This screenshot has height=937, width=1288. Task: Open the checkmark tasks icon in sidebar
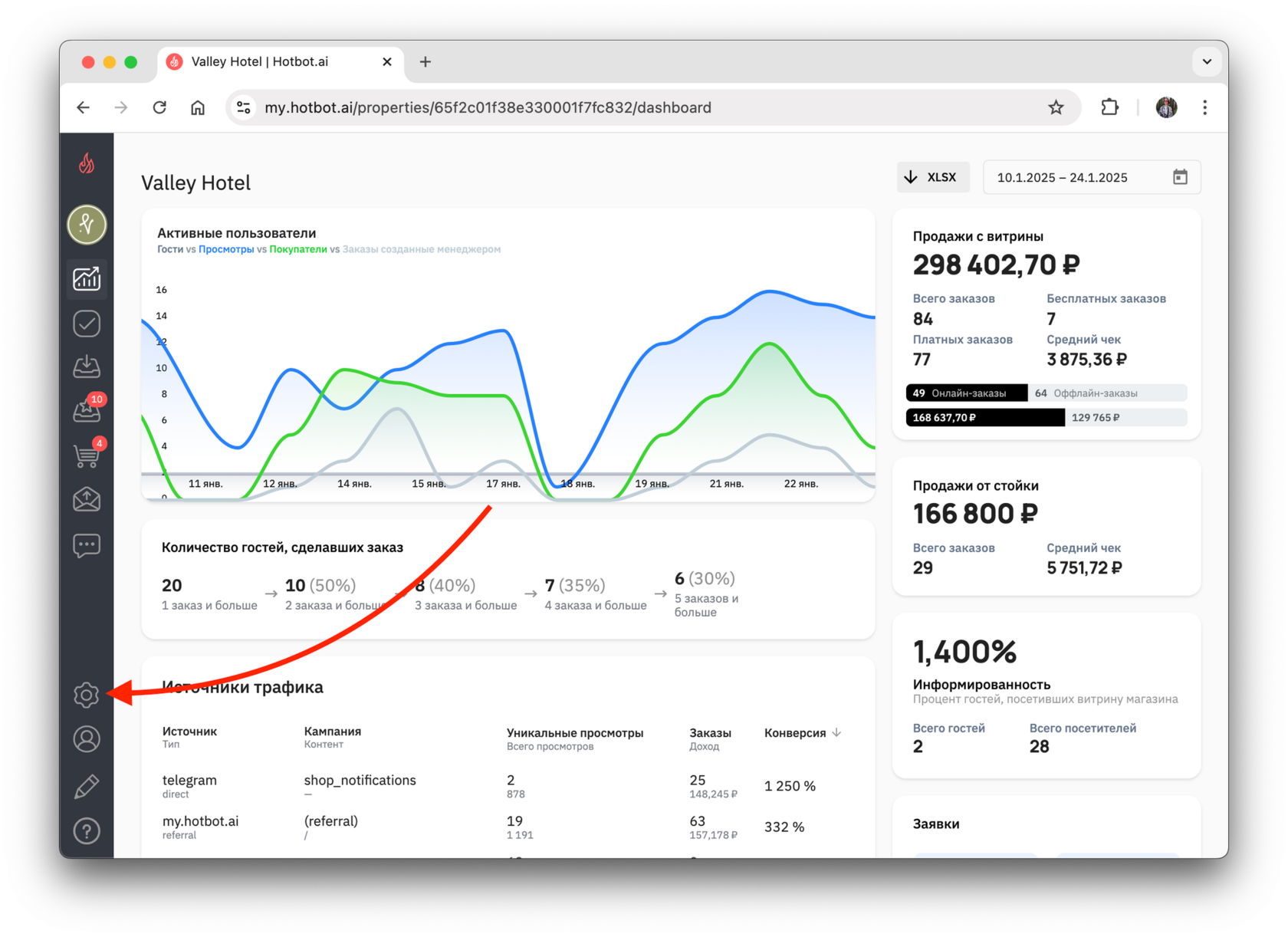[x=87, y=324]
